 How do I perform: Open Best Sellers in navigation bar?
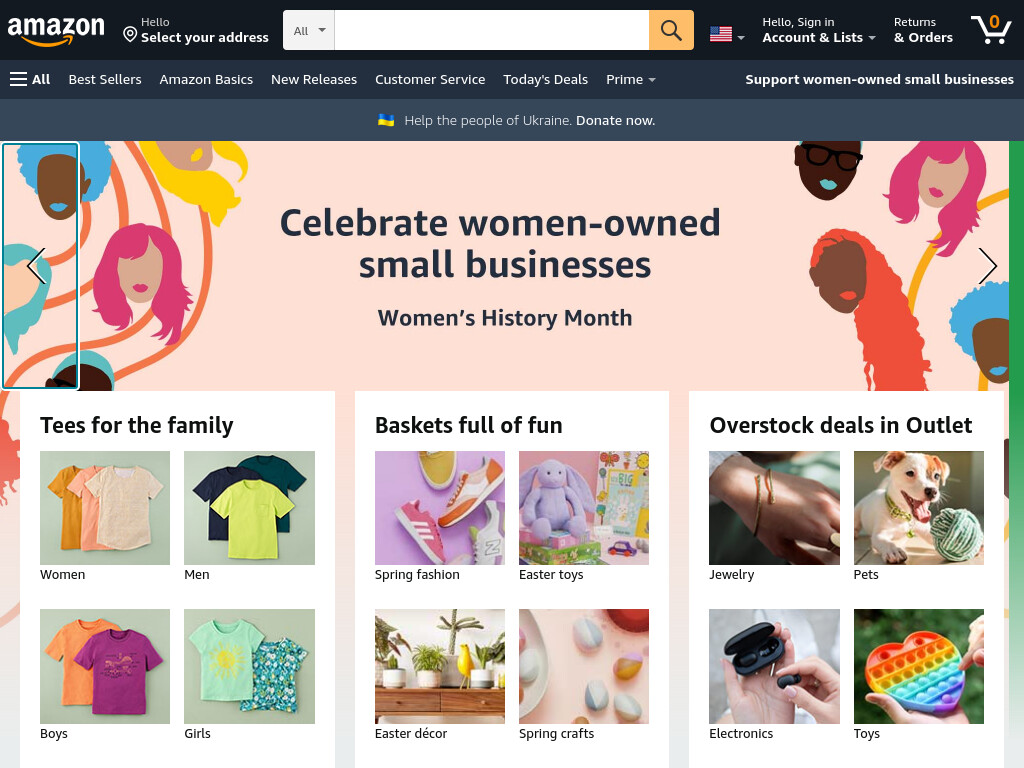point(104,80)
